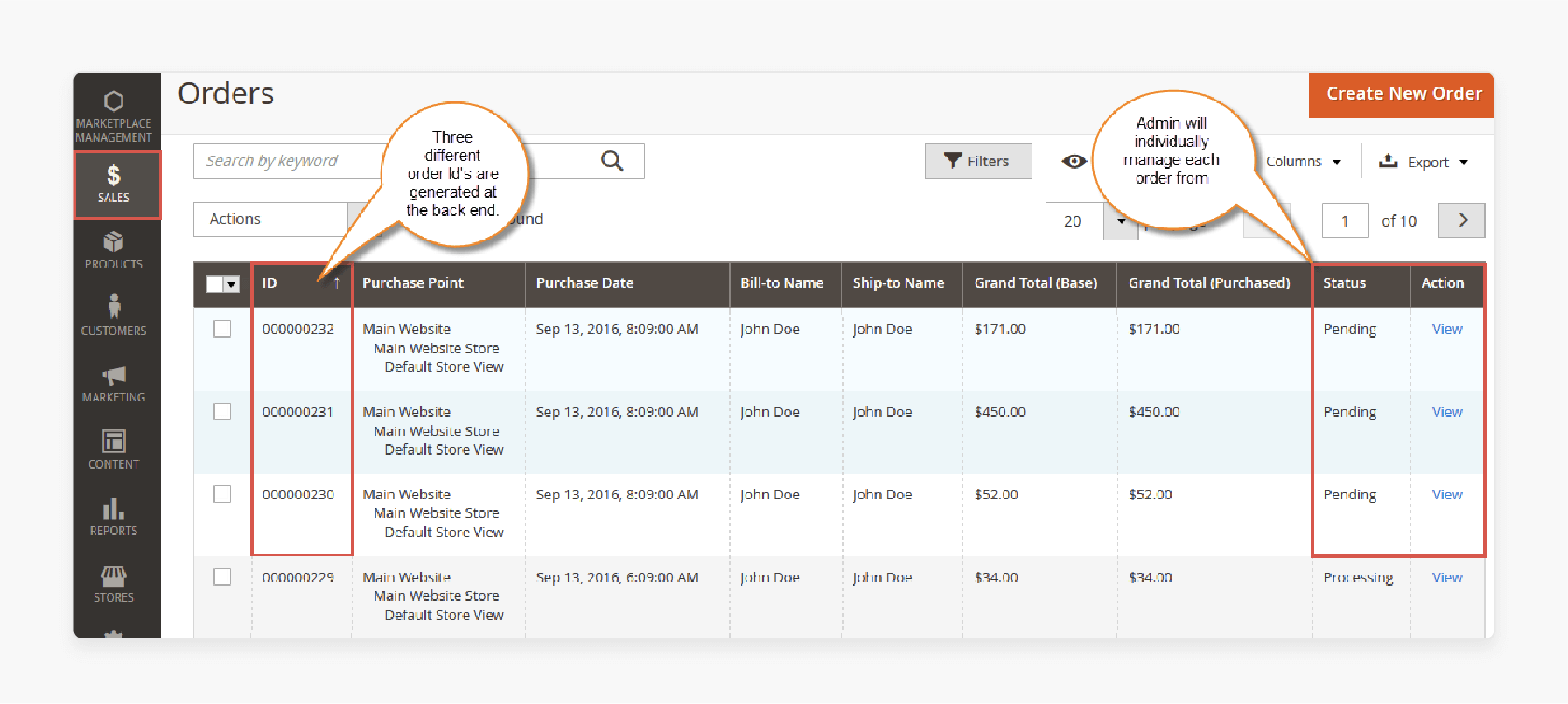Sort by Purchase Date column header
This screenshot has width=1568, height=704.
[584, 283]
